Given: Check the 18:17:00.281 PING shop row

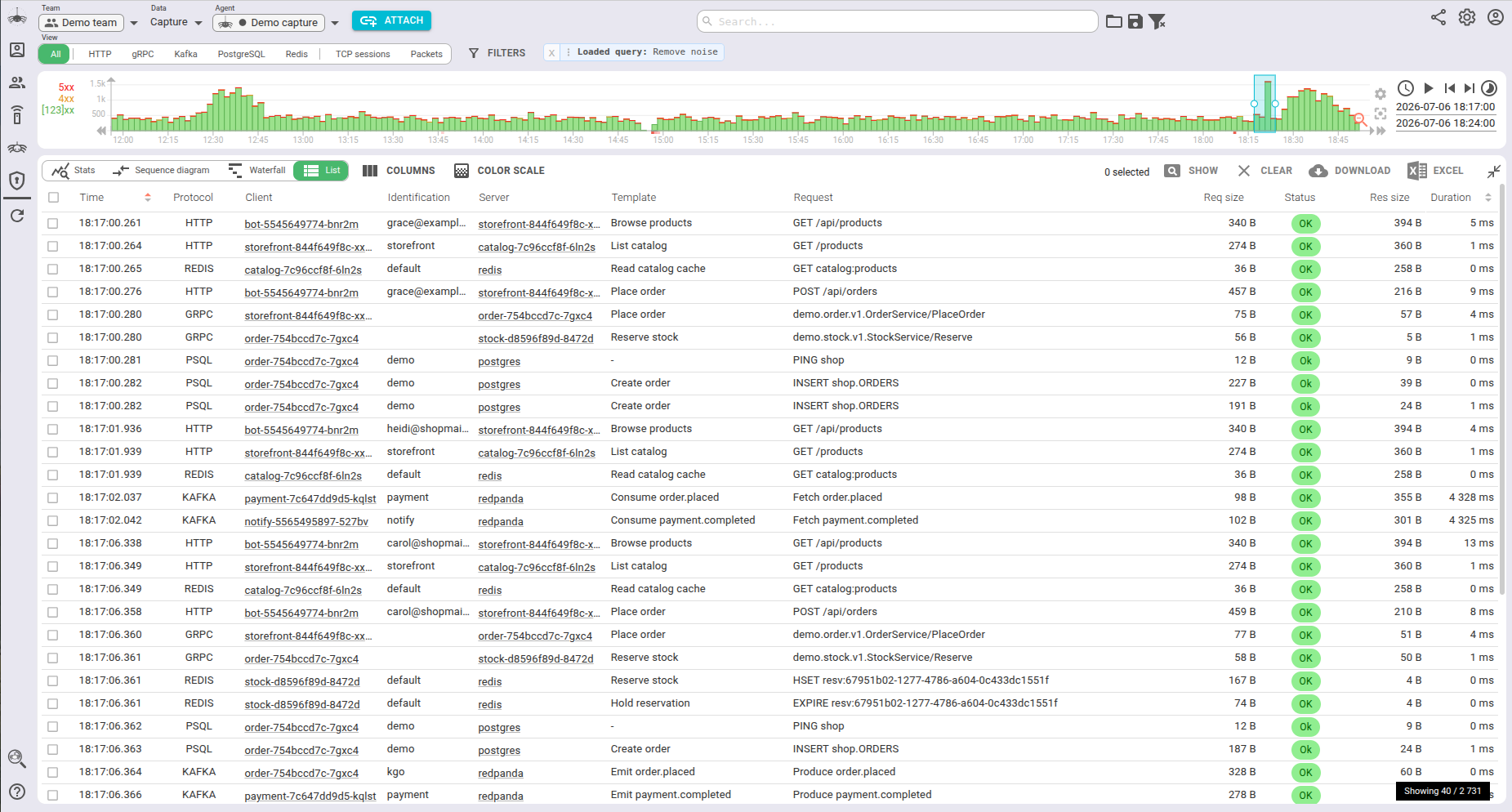Looking at the screenshot, I should point(53,360).
